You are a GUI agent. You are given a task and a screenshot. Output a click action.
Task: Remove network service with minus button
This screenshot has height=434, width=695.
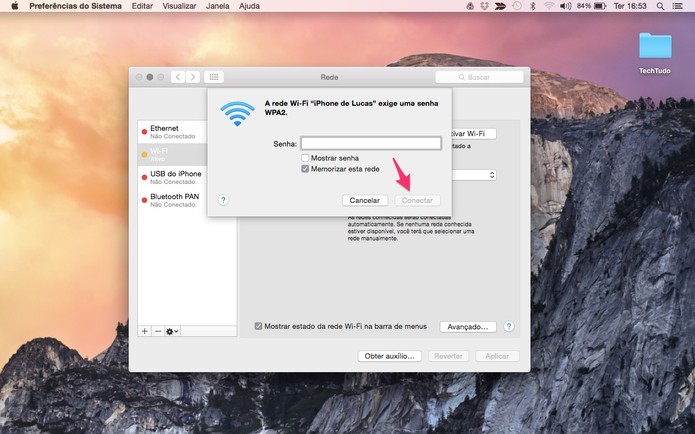pyautogui.click(x=158, y=331)
